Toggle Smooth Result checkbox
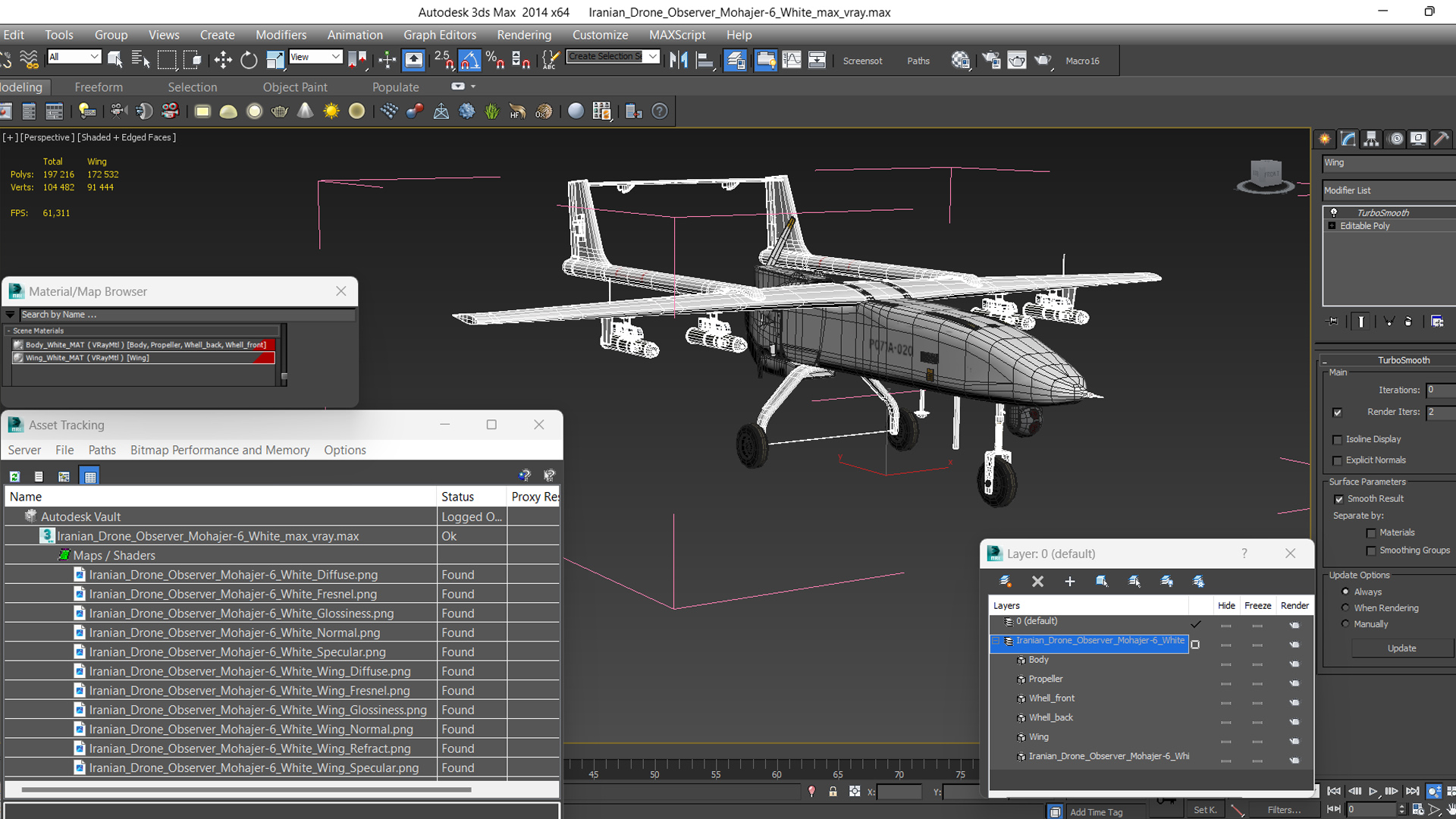 coord(1339,499)
